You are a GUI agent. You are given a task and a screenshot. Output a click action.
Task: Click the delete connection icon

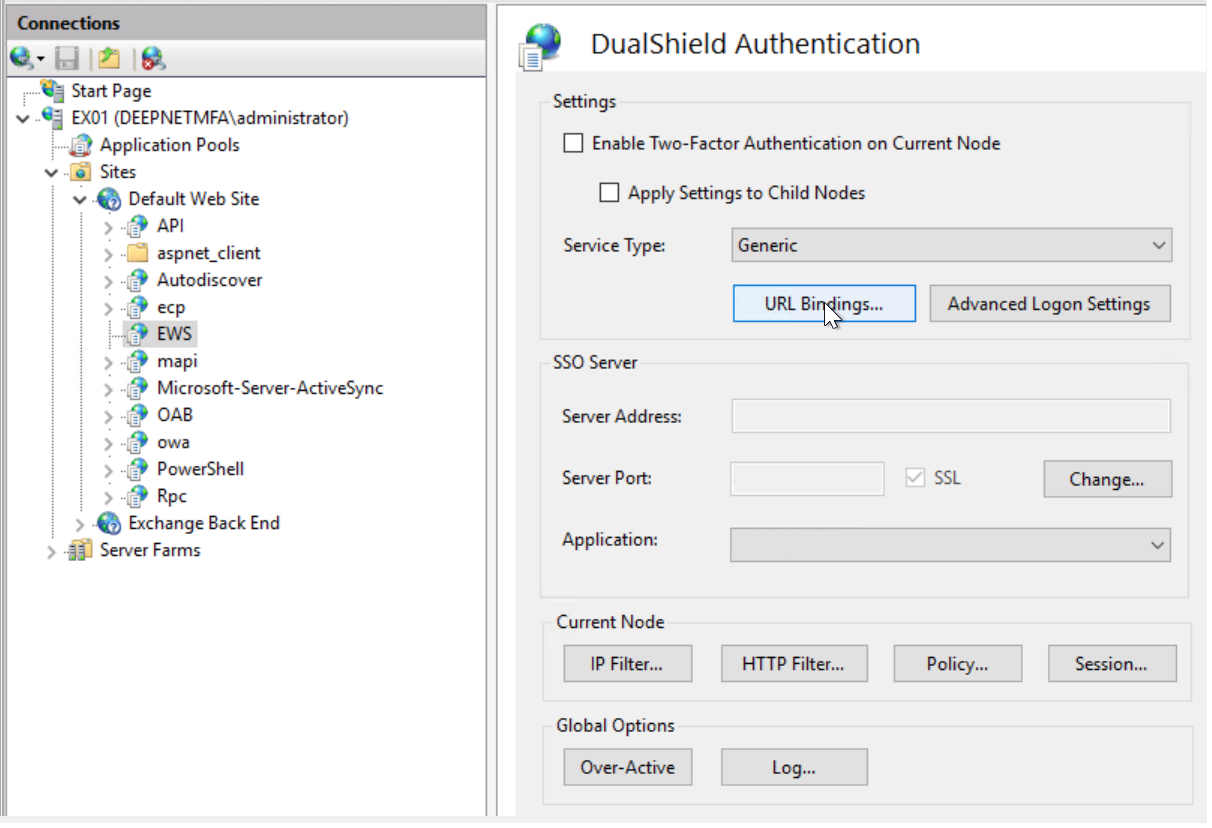coord(153,59)
